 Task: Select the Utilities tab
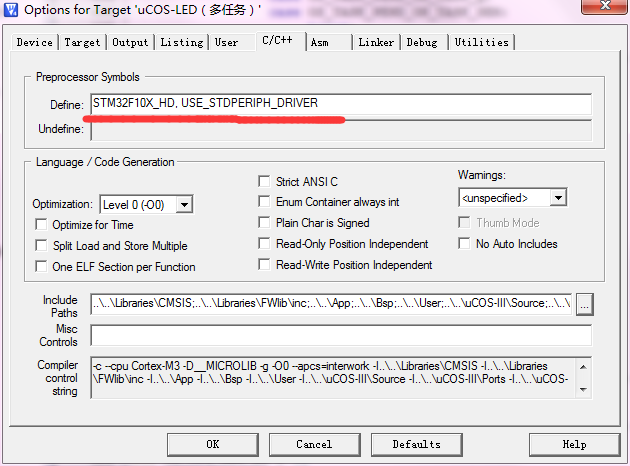[482, 42]
